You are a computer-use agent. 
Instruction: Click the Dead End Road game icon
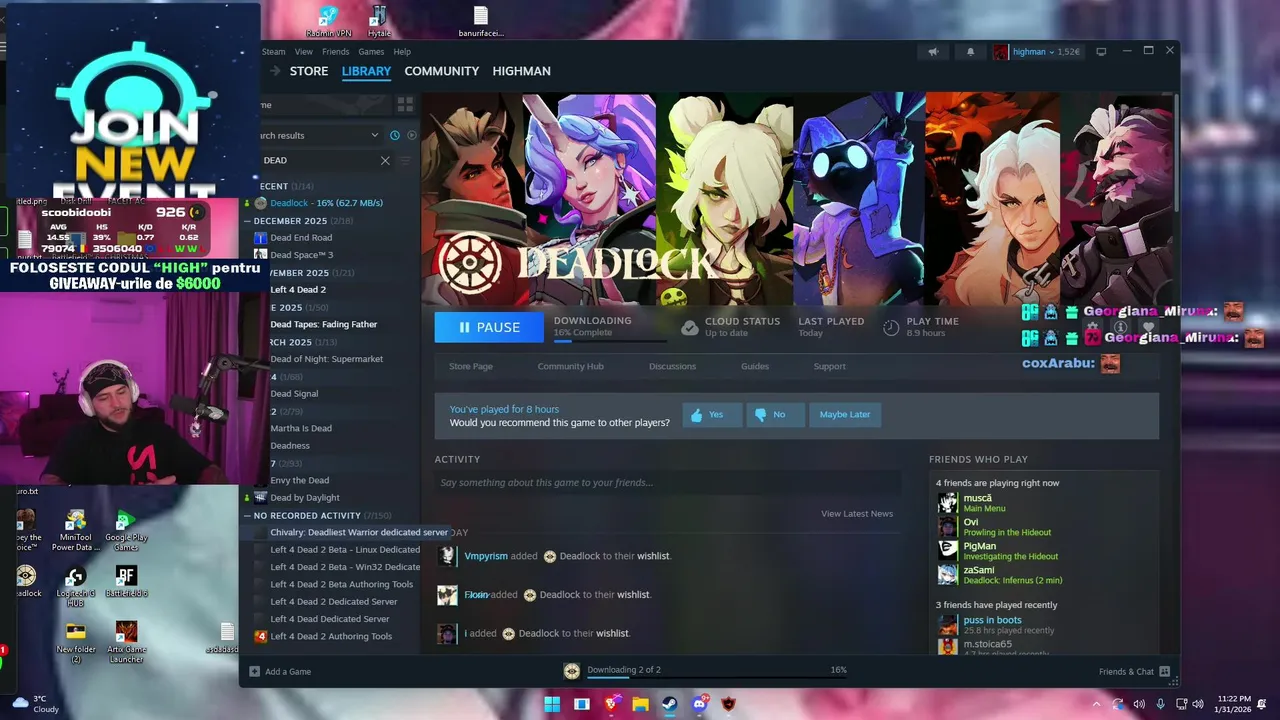(x=261, y=238)
